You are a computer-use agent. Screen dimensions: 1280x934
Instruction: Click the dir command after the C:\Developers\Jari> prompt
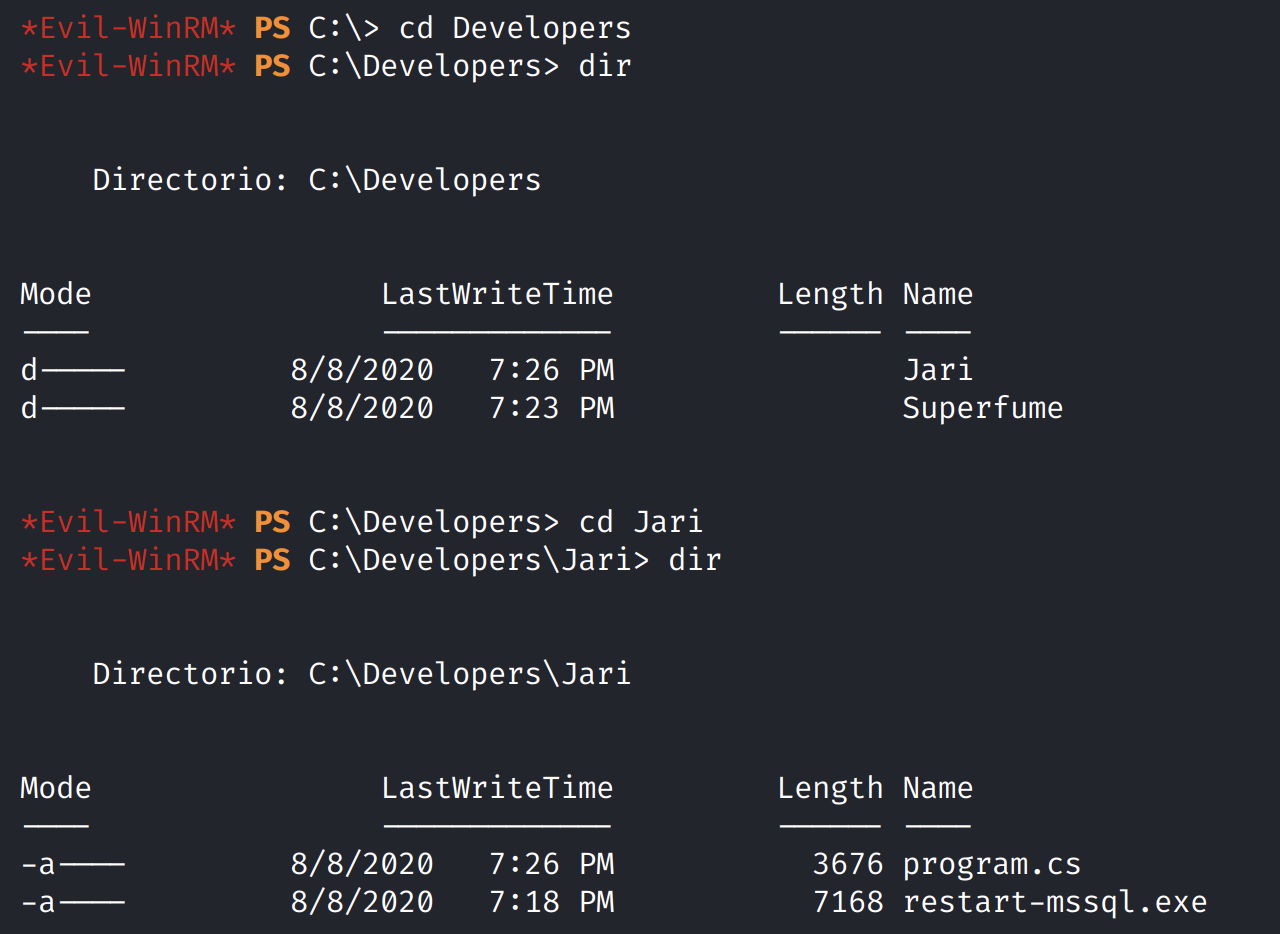(694, 560)
